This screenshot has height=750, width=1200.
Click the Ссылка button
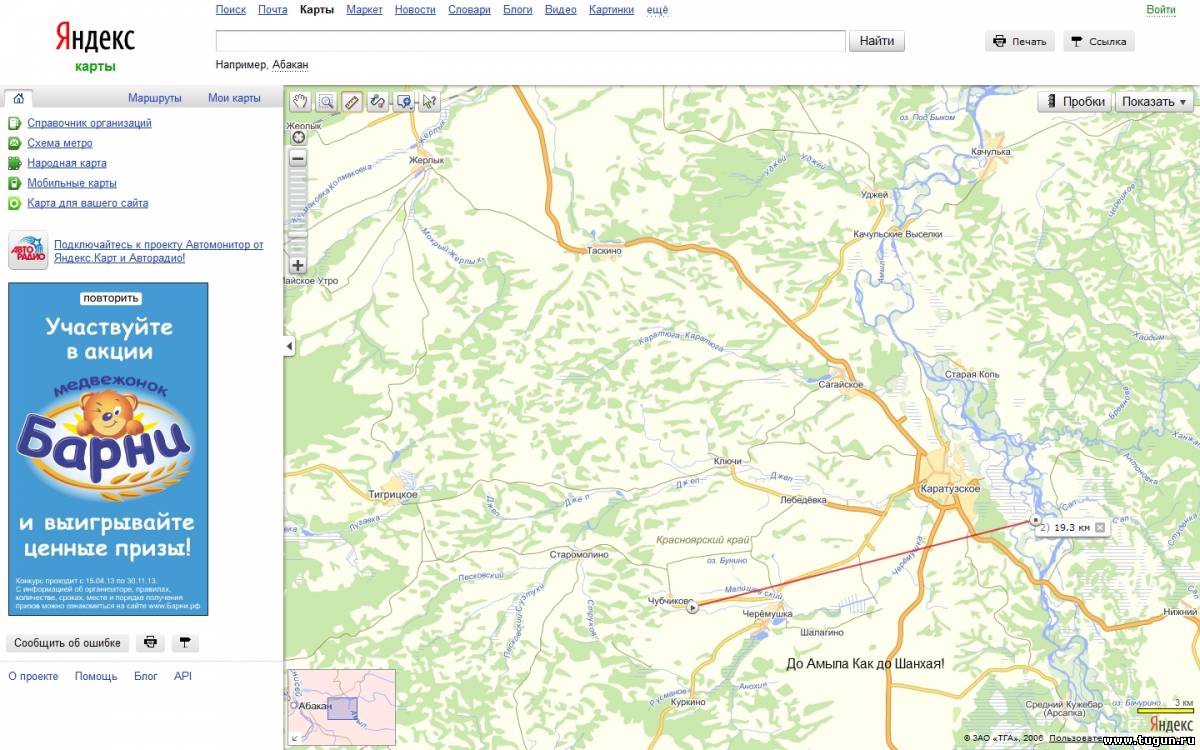point(1098,41)
